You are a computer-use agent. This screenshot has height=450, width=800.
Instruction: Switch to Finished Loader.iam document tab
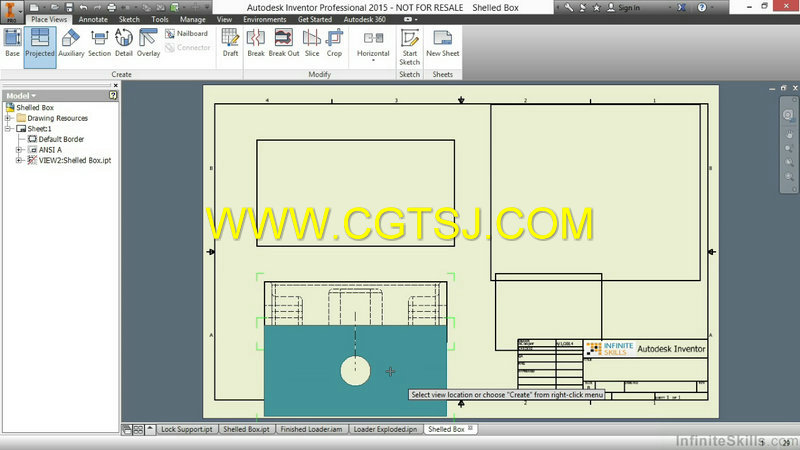(311, 430)
